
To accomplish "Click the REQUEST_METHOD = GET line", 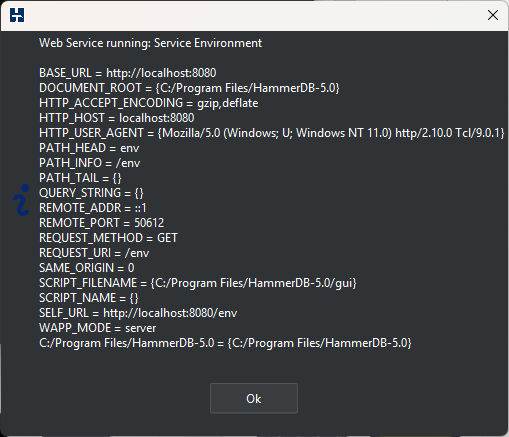I will tap(108, 238).
